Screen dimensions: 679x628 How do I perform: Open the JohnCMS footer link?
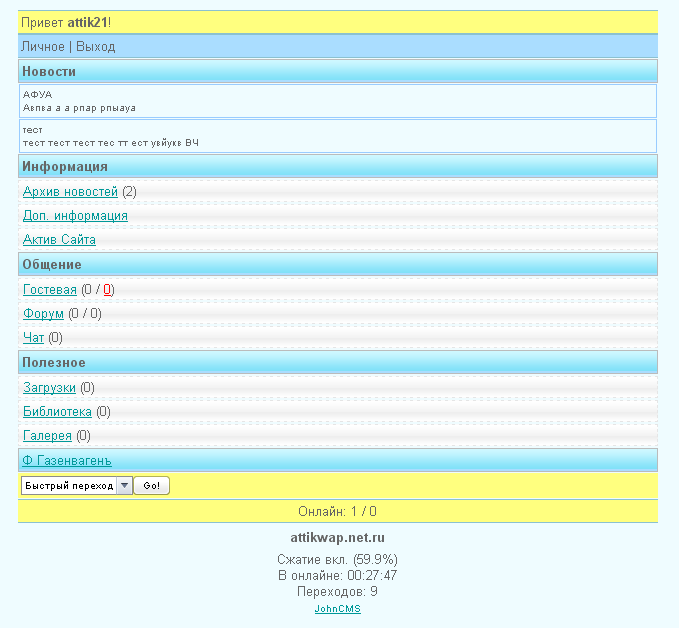[337, 609]
